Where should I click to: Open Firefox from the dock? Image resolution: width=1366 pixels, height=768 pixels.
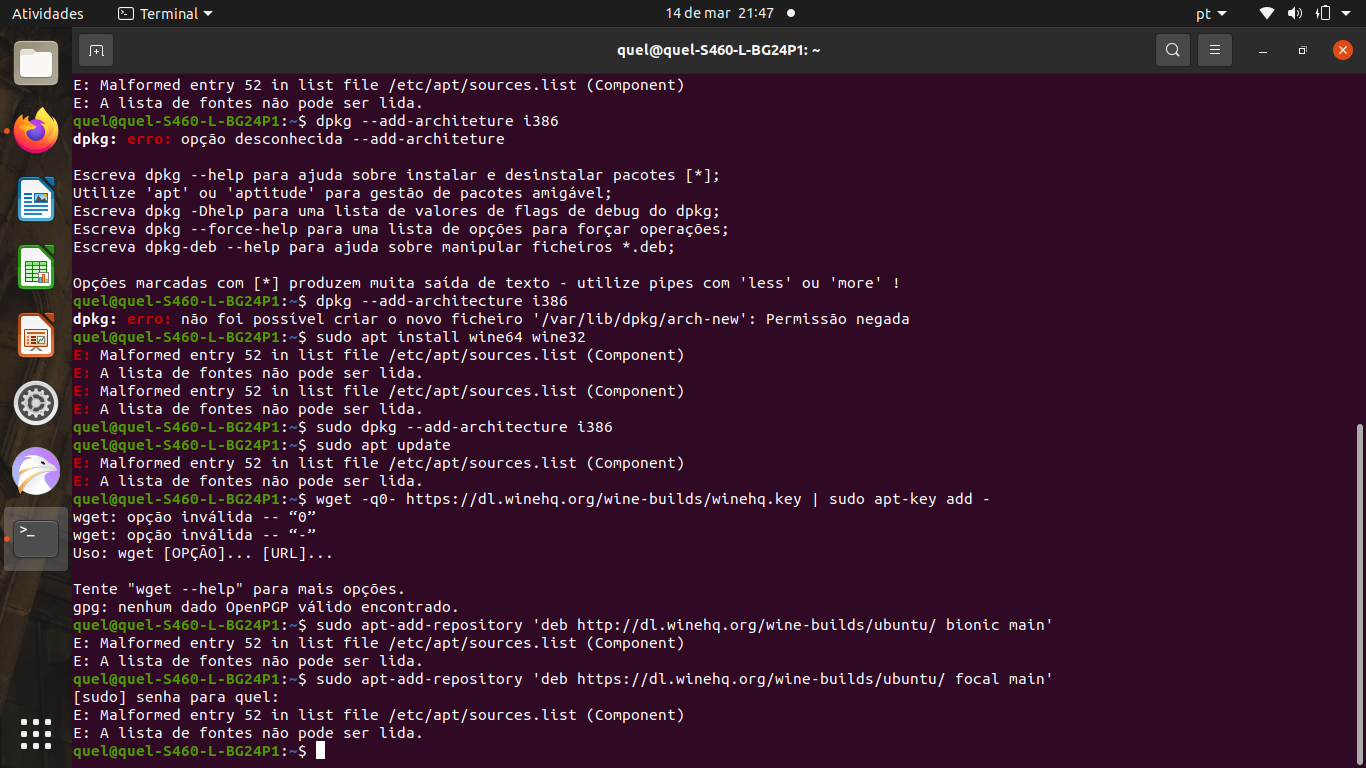(x=36, y=131)
